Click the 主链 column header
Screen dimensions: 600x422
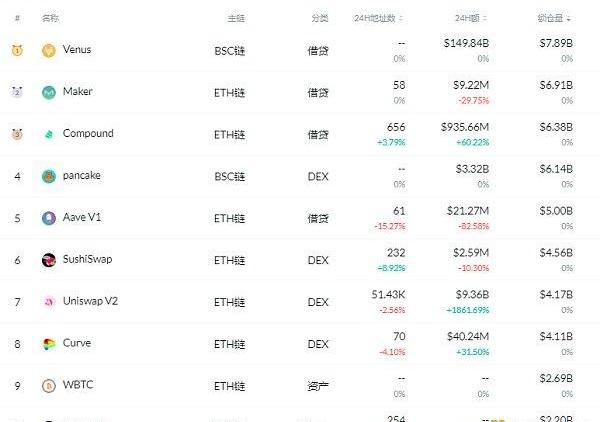point(236,18)
